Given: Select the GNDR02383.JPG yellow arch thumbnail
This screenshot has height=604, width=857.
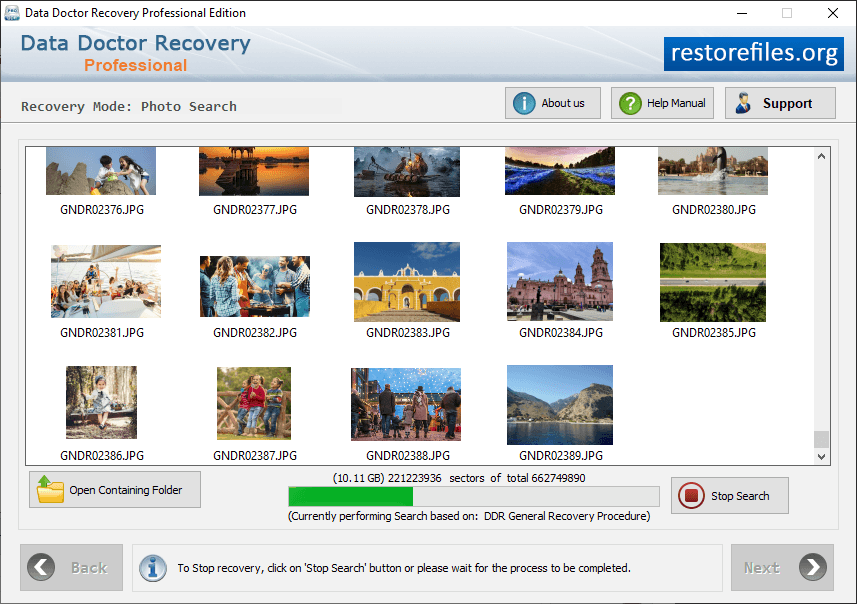Looking at the screenshot, I should click(407, 282).
